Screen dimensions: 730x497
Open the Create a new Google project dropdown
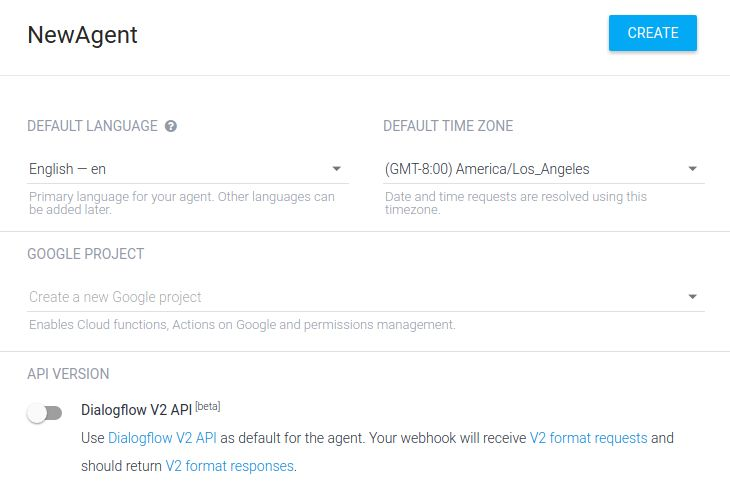pyautogui.click(x=366, y=297)
